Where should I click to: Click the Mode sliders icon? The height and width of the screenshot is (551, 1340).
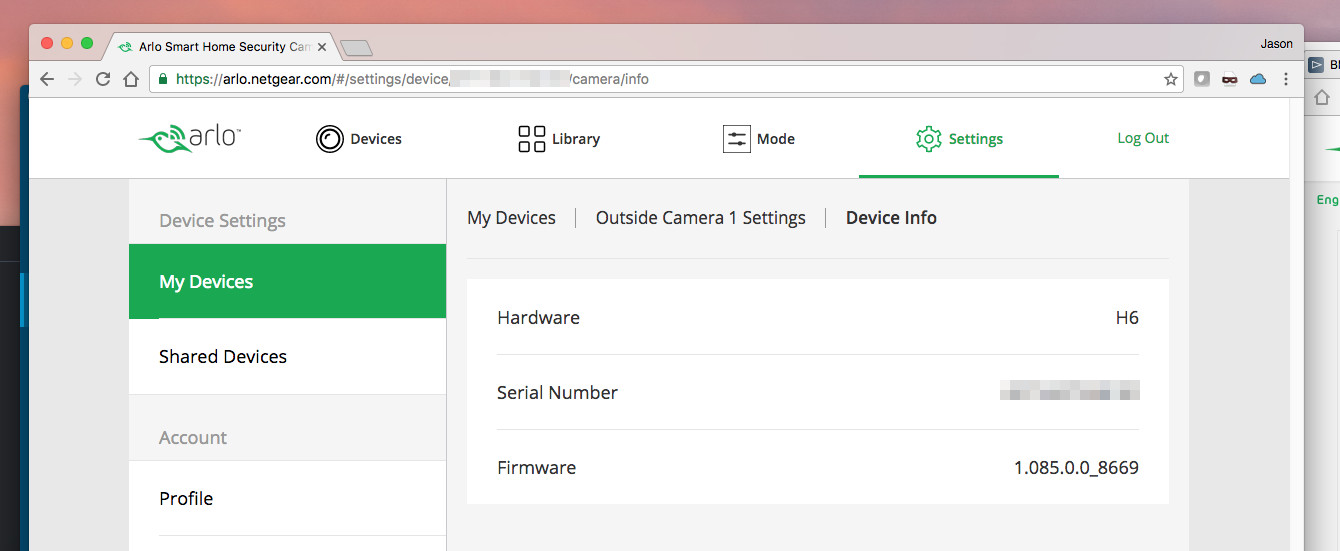(736, 139)
